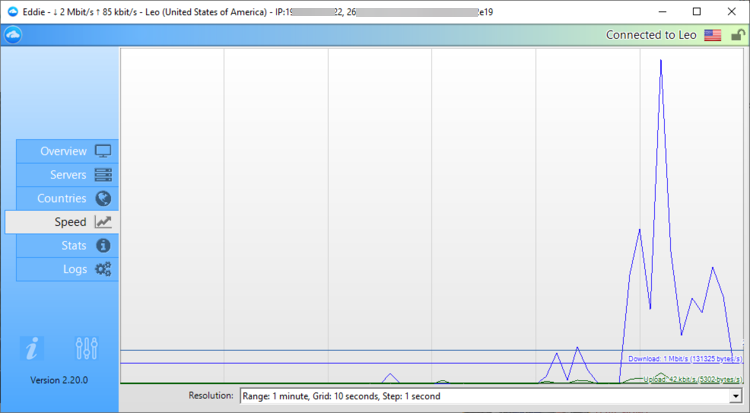Viewport: 750px width, 413px height.
Task: Click the Servers rack icon
Action: 103,175
